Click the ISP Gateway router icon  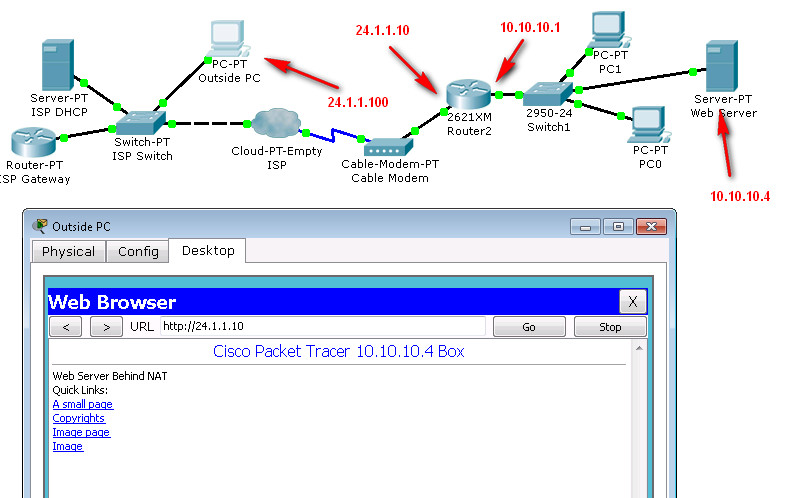tap(33, 142)
